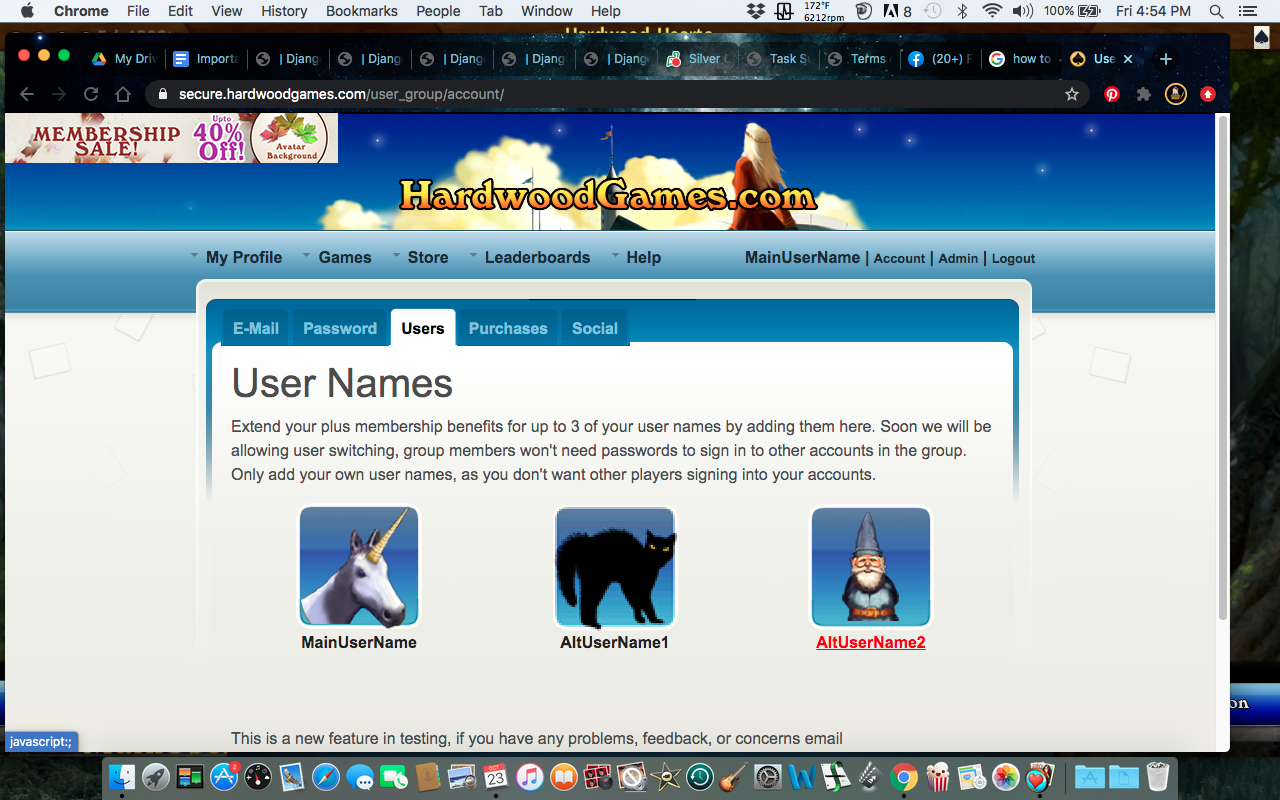Open Chrome History menu
The height and width of the screenshot is (800, 1280).
(284, 11)
